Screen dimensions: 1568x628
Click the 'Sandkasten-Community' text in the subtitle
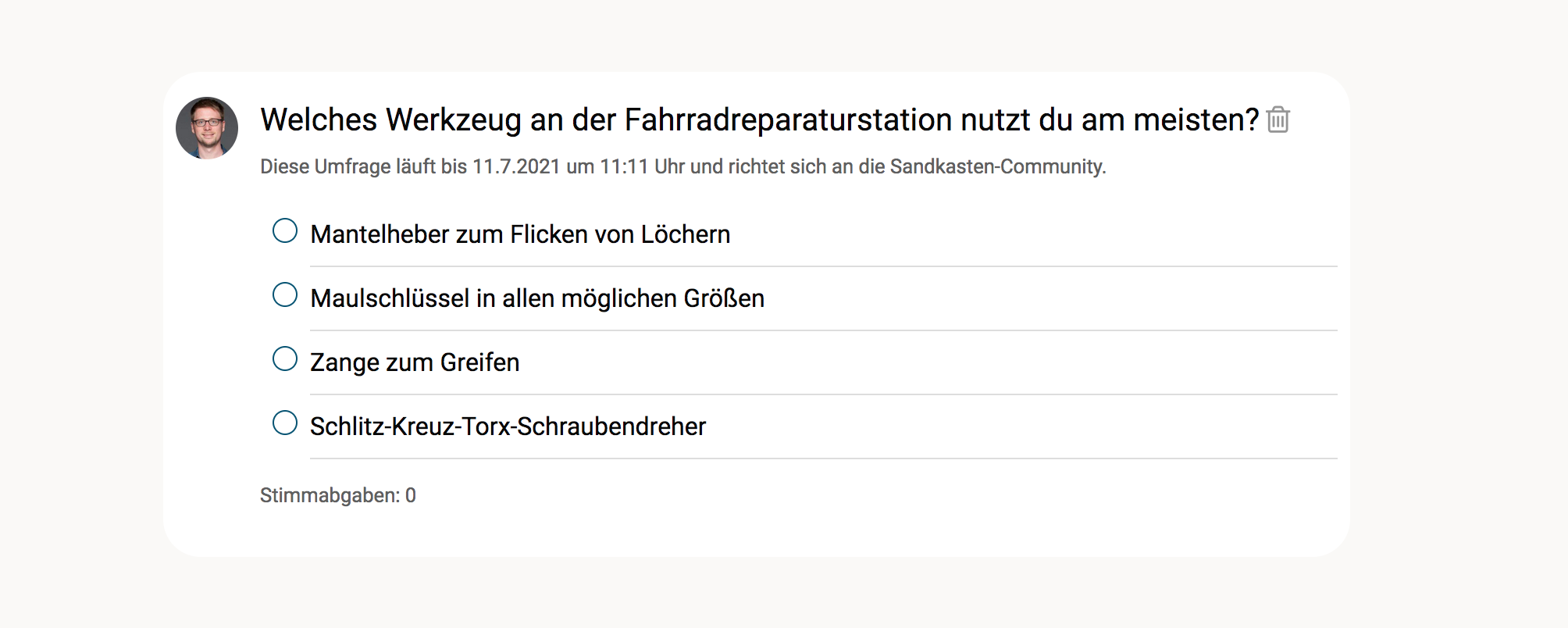(x=996, y=166)
